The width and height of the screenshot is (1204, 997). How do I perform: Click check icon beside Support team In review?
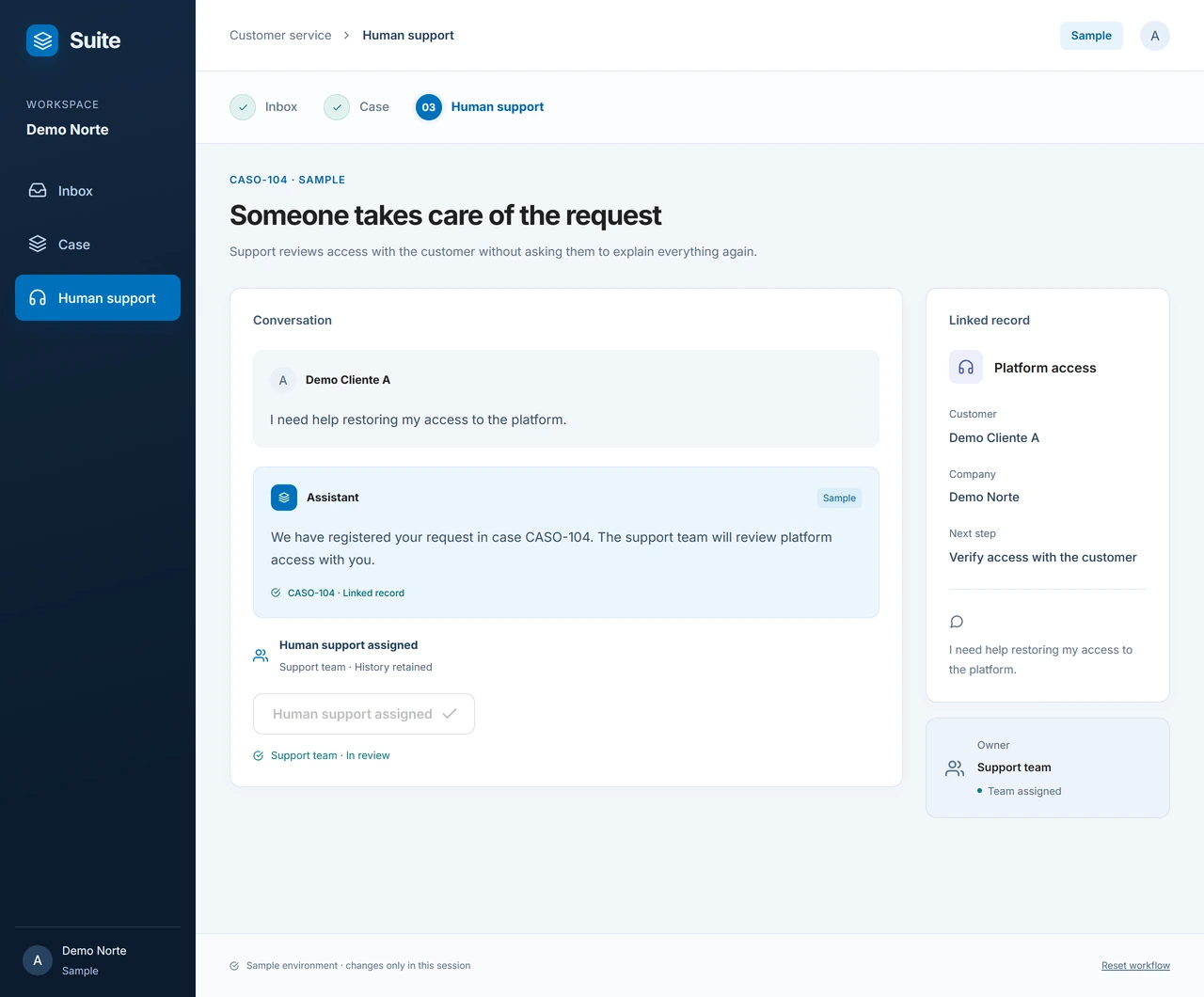point(259,756)
